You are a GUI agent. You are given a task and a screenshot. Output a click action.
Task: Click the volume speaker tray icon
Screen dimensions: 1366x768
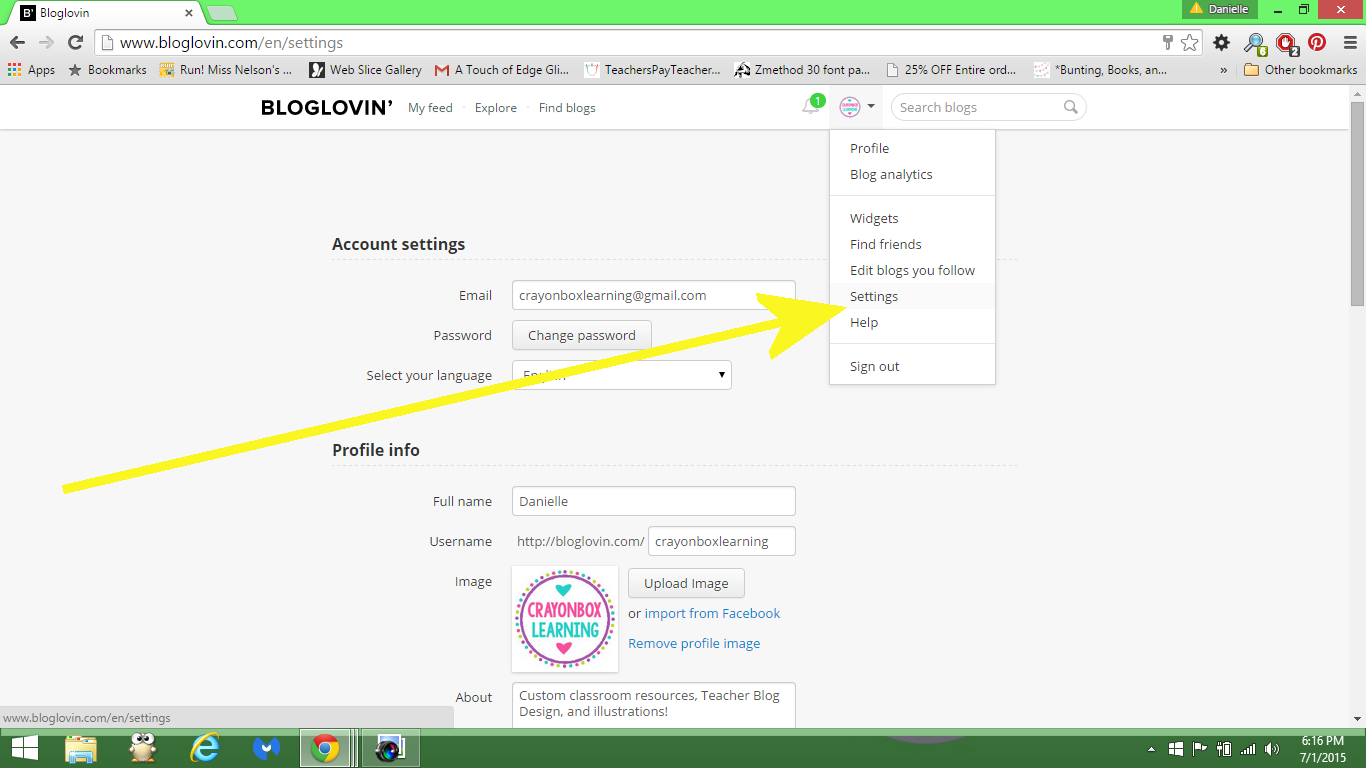(x=1271, y=749)
